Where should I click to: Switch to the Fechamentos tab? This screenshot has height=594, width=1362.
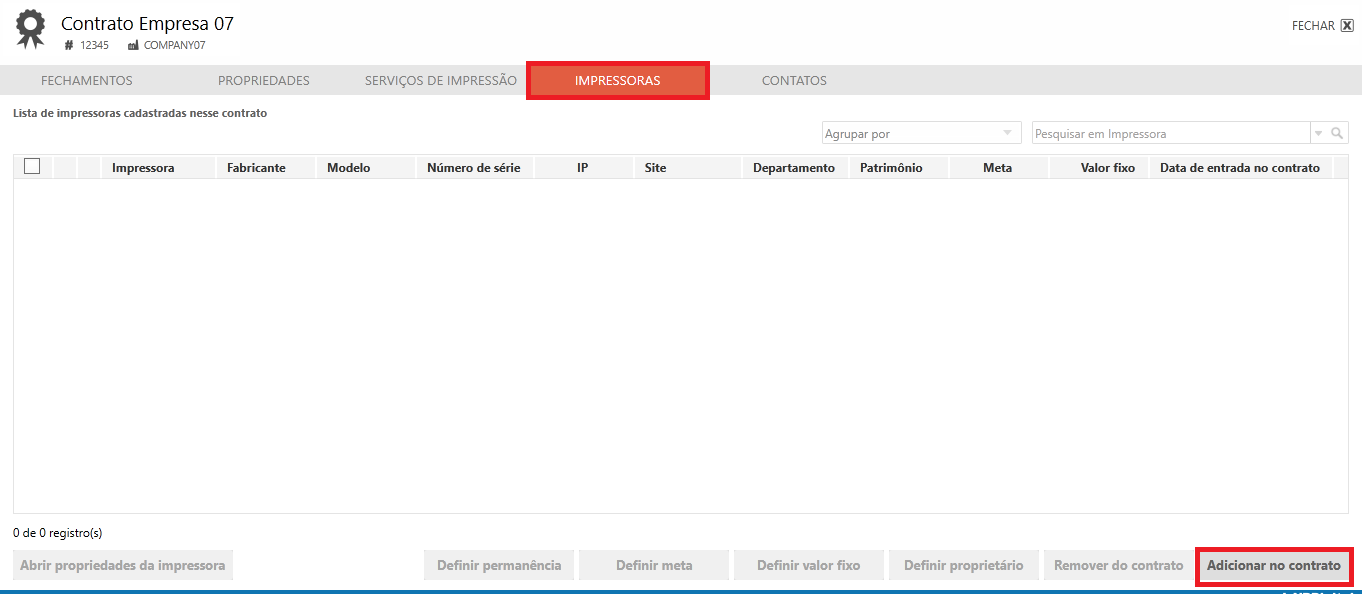pos(86,81)
